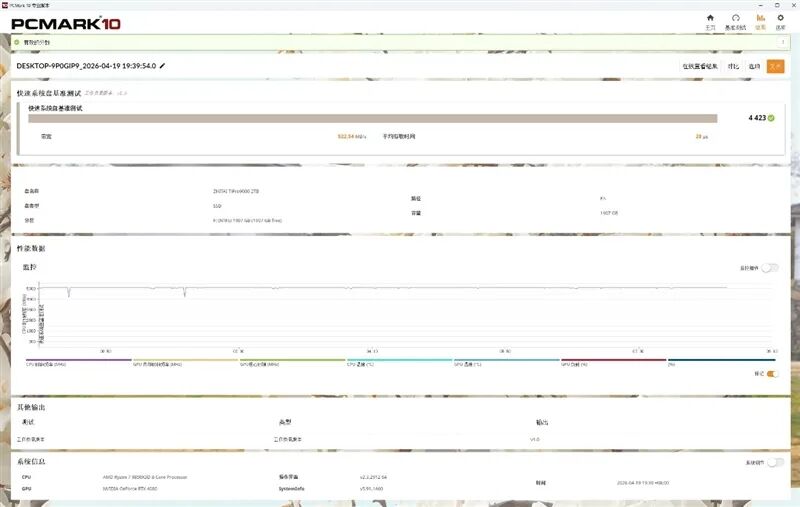Click the orange Save button
The height and width of the screenshot is (507, 800).
(775, 66)
